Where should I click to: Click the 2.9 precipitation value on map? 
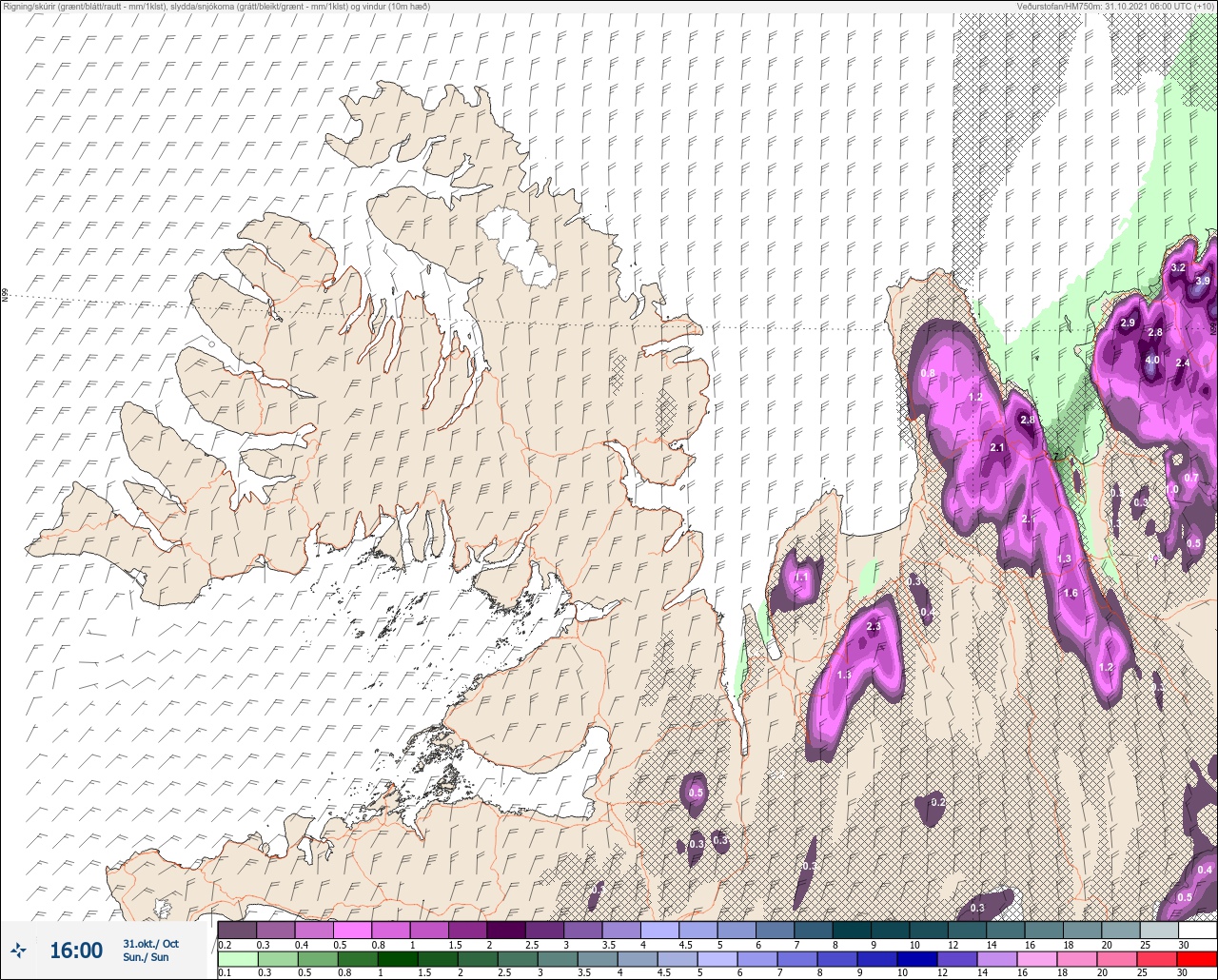(1129, 323)
